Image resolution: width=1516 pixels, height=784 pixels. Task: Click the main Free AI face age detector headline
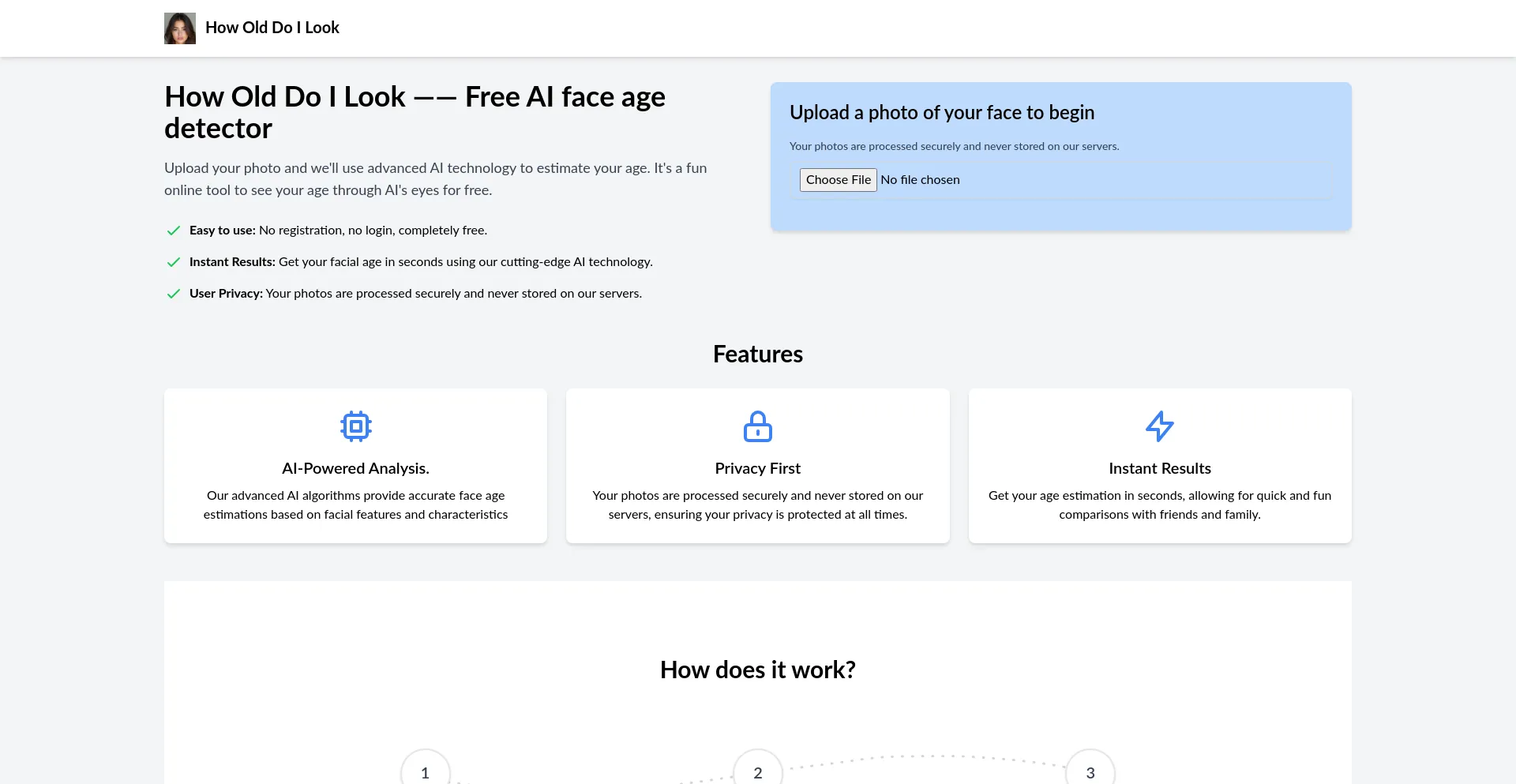415,112
